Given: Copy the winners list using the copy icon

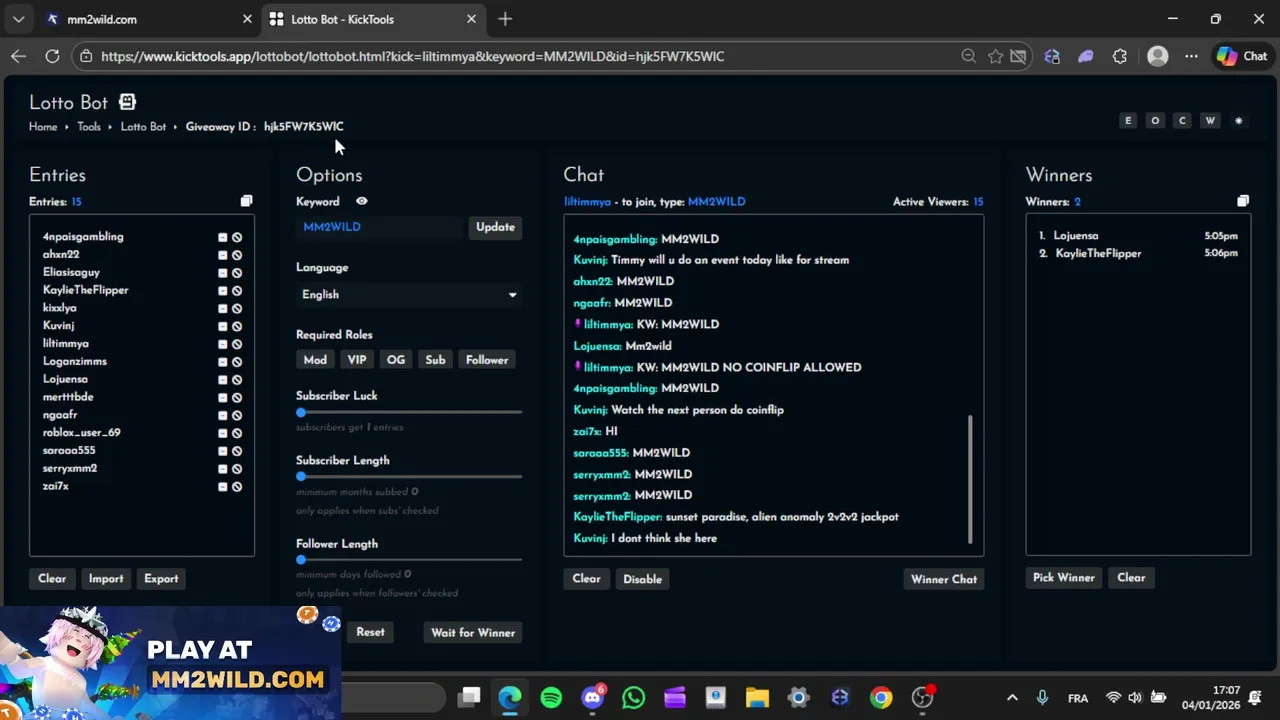Looking at the screenshot, I should (x=1243, y=201).
